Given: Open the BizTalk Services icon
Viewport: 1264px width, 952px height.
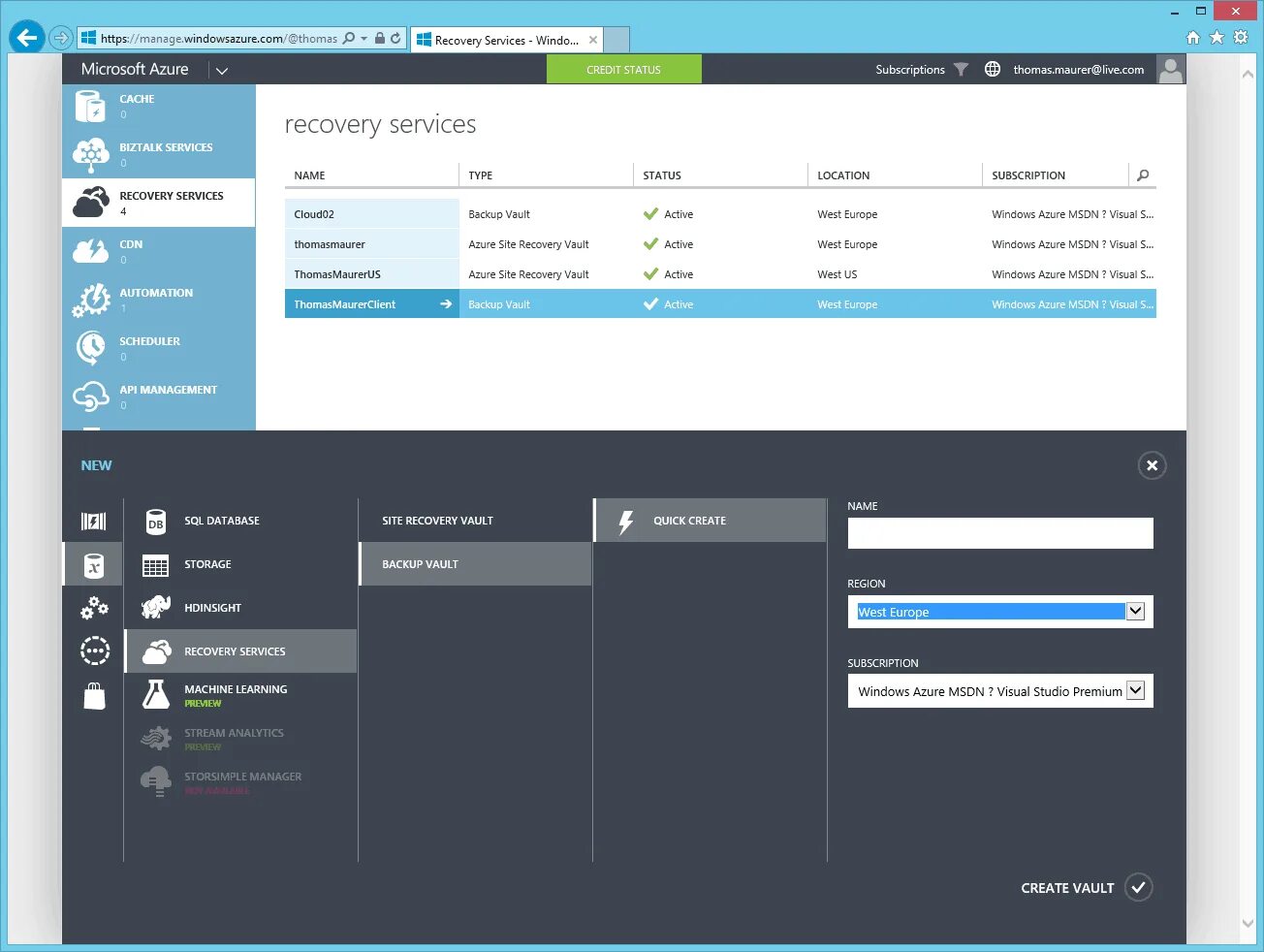Looking at the screenshot, I should click(90, 154).
